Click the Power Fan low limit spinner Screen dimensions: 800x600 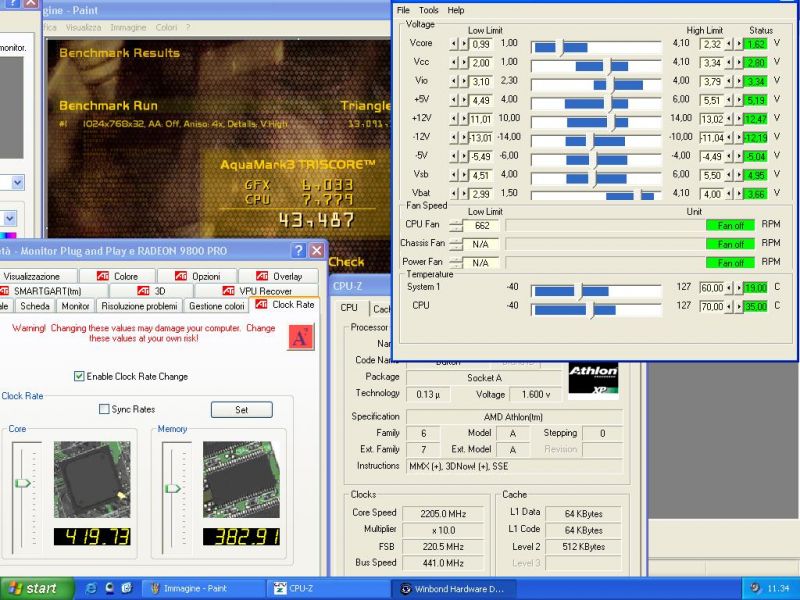coord(456,263)
